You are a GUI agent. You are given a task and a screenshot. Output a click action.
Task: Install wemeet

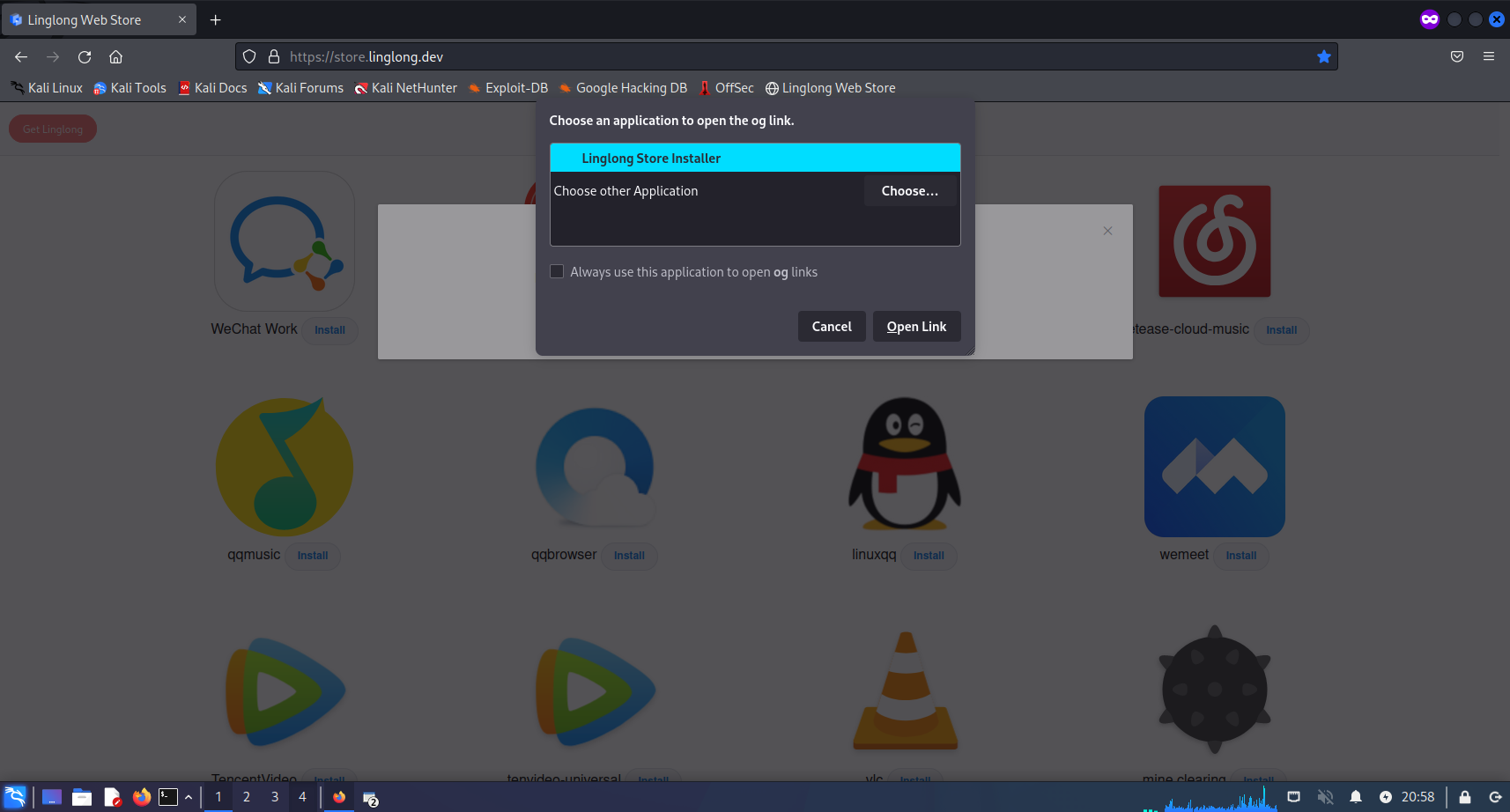[1240, 556]
